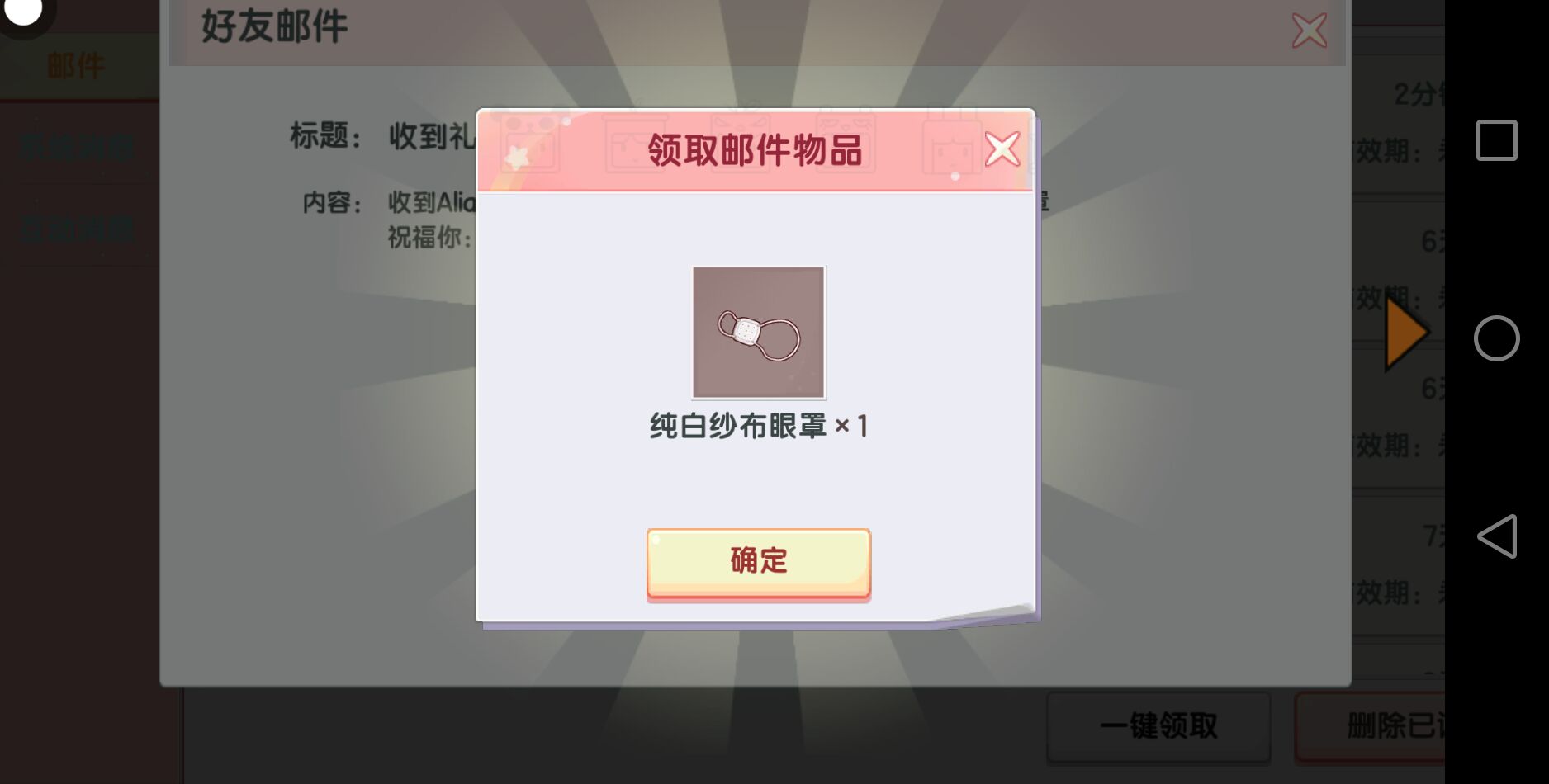Go back with Android triangle icon

pos(1497,536)
